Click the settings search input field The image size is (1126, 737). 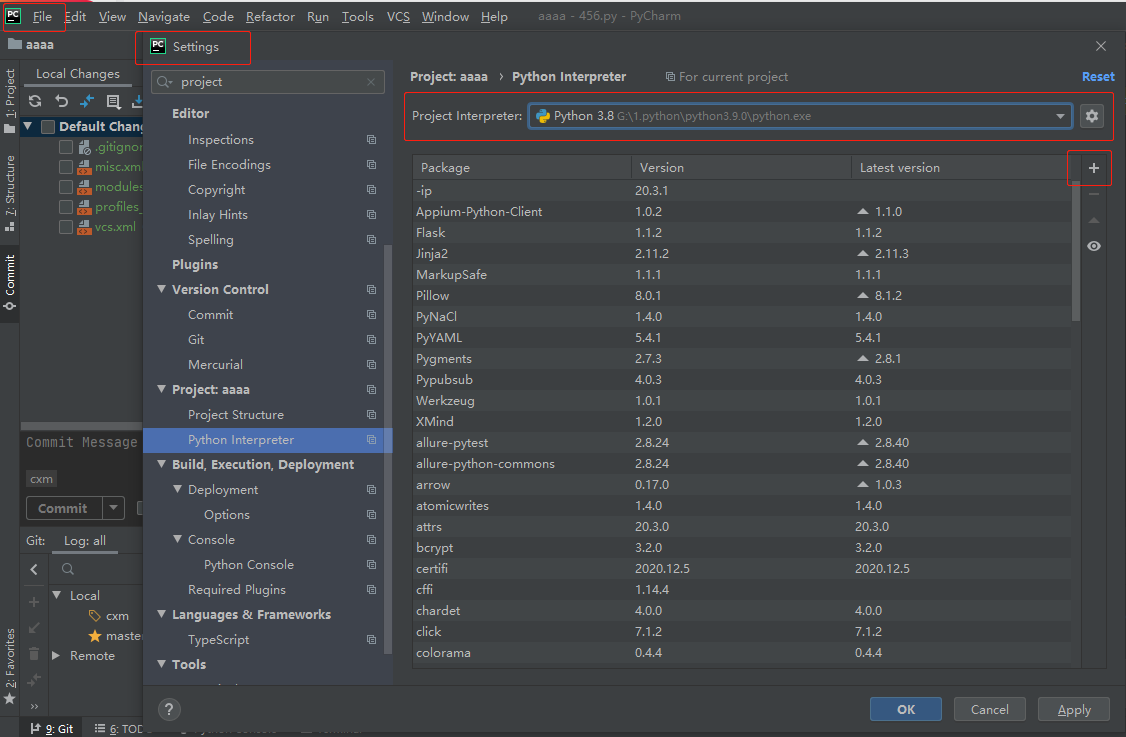268,82
